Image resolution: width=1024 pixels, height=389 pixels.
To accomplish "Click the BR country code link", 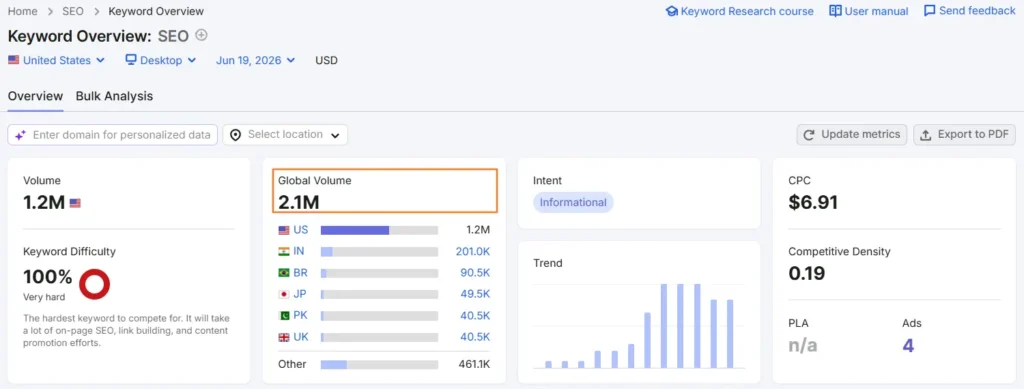I will click(300, 273).
